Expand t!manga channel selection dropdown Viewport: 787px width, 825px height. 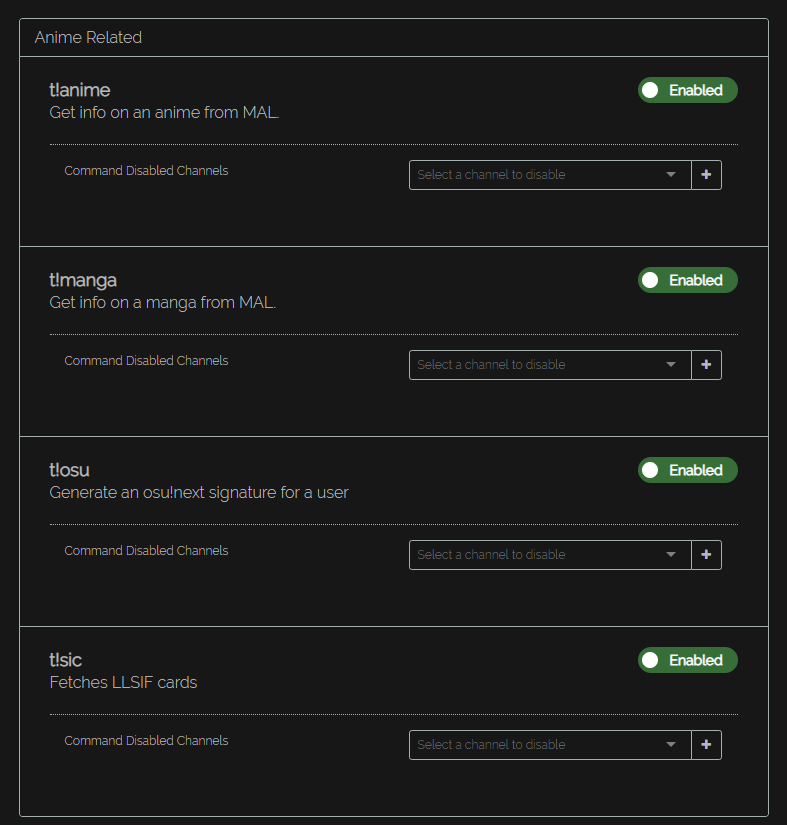[549, 365]
